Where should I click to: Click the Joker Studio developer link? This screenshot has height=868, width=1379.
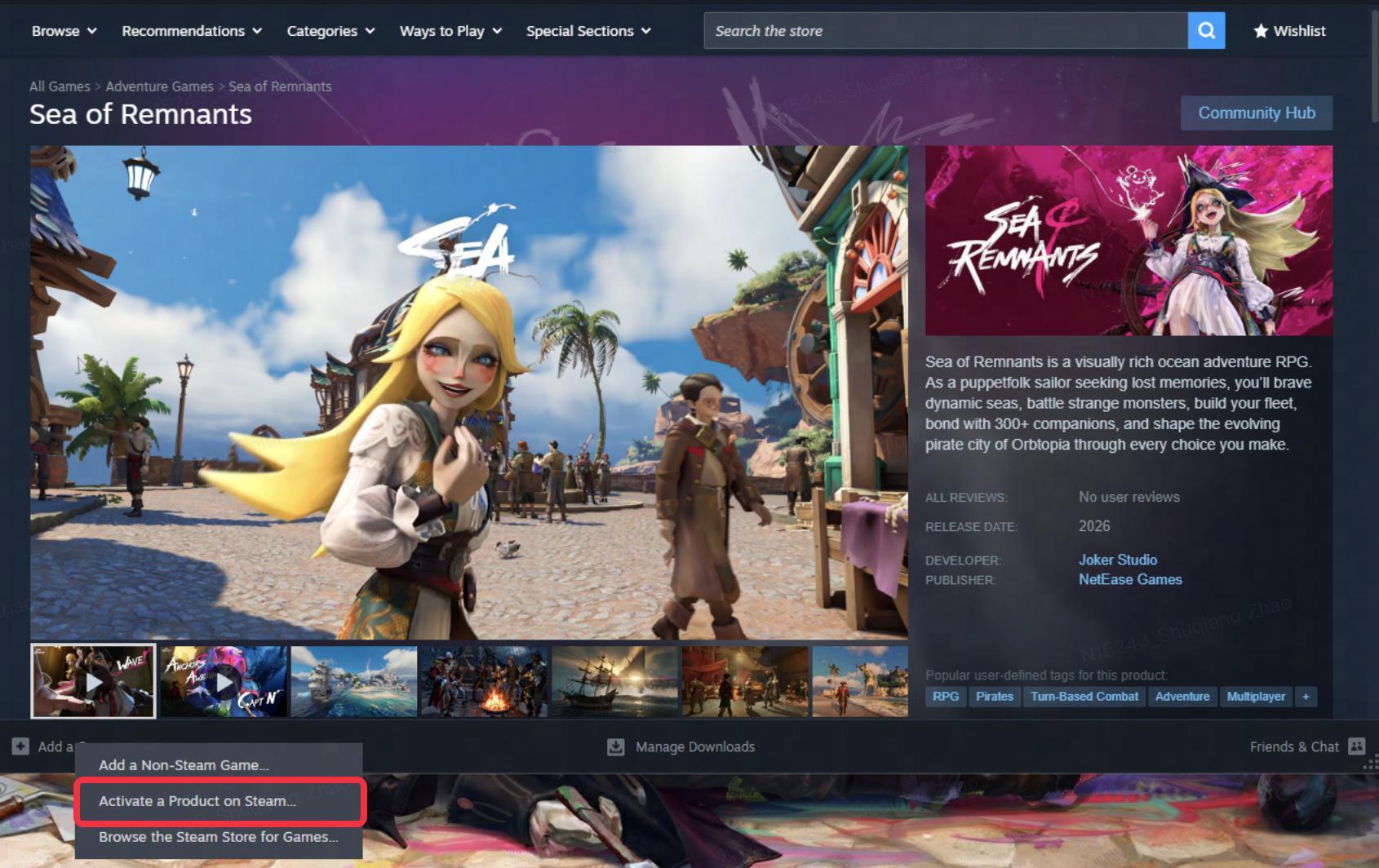pyautogui.click(x=1117, y=560)
